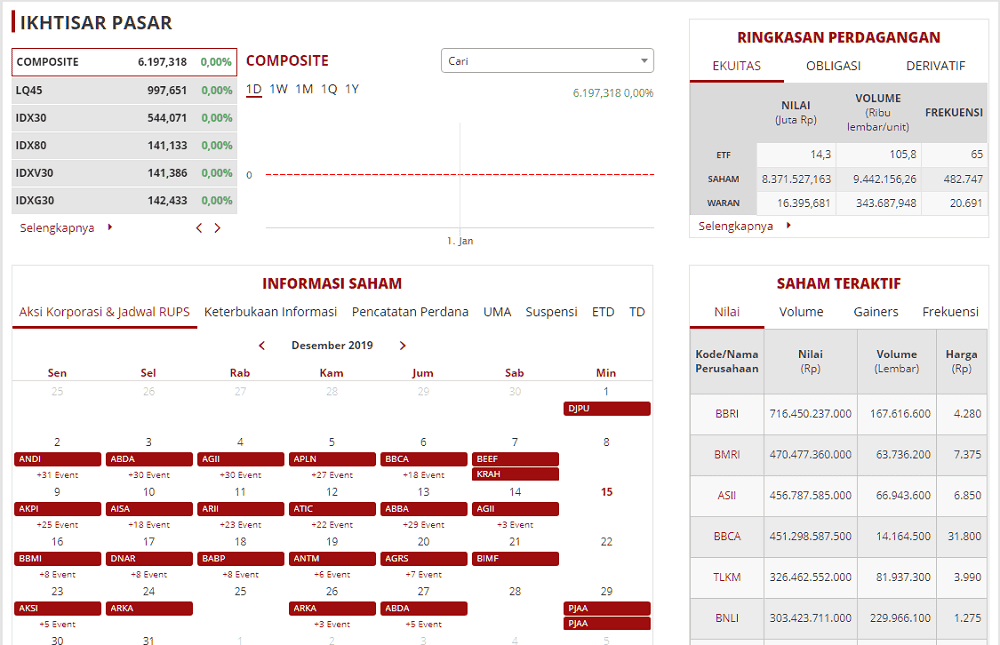Select the 1M chart range
Viewport: 1000px width, 645px height.
click(x=304, y=89)
